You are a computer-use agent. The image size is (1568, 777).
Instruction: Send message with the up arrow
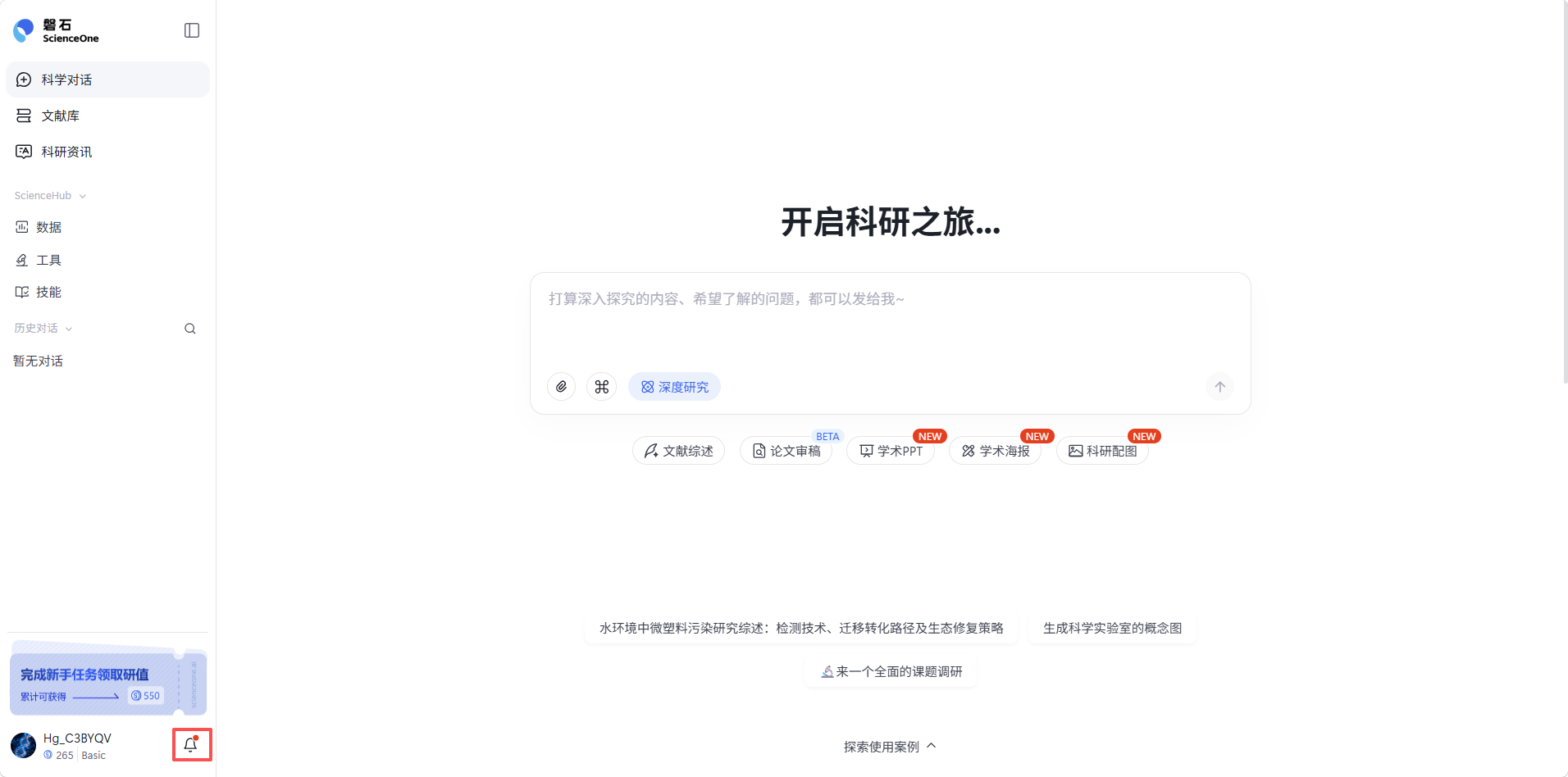coord(1219,387)
